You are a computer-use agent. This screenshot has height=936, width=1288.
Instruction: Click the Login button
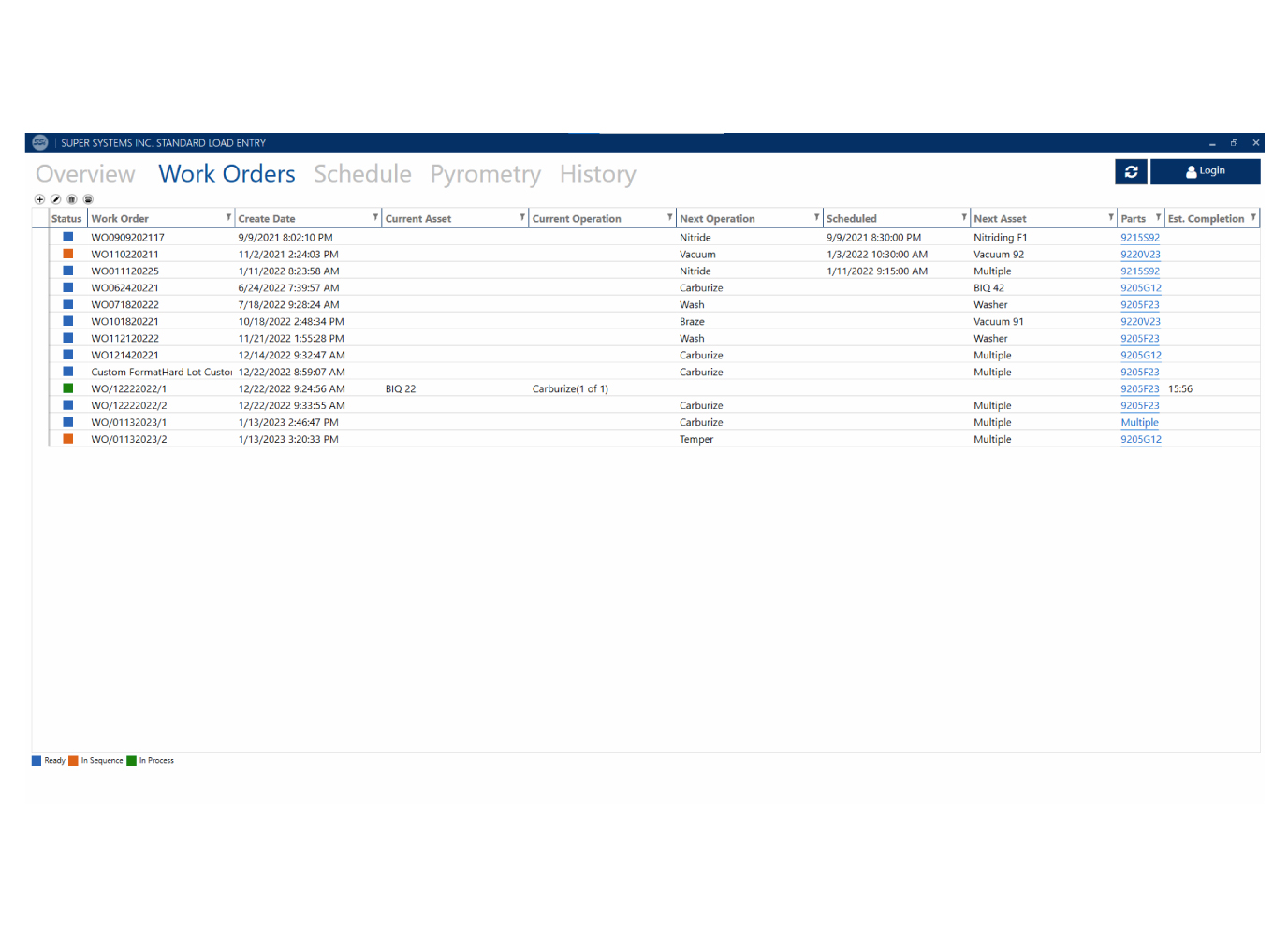(1206, 171)
